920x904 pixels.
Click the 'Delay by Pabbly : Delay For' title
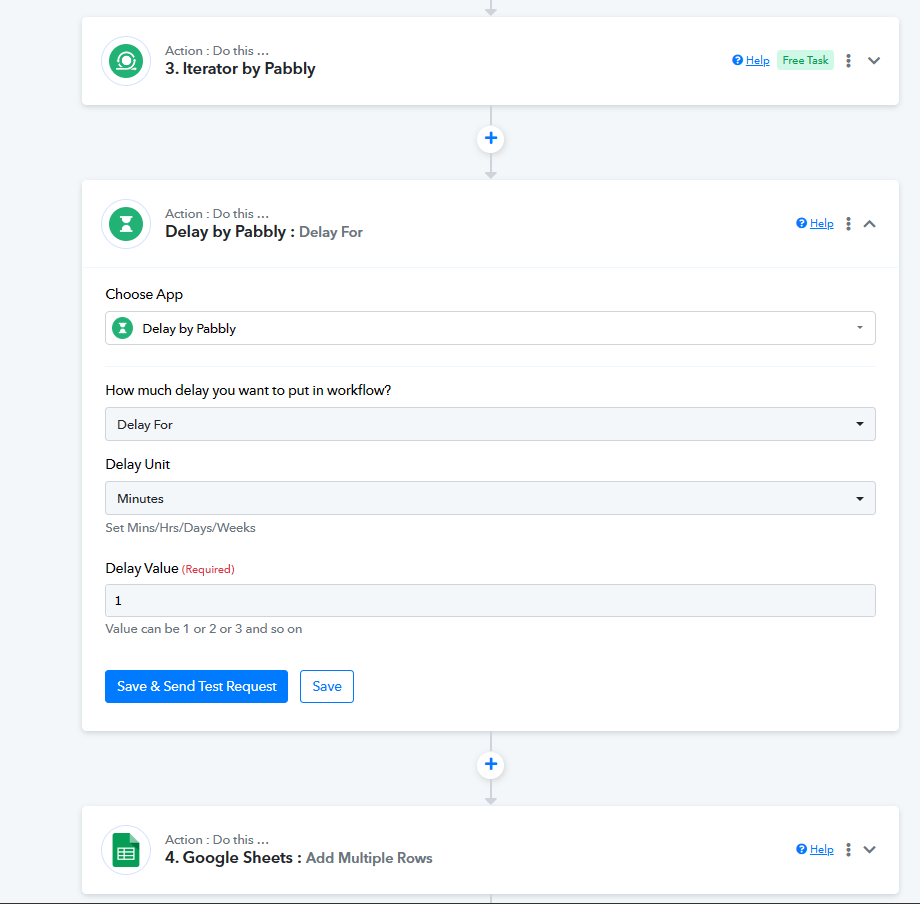264,232
